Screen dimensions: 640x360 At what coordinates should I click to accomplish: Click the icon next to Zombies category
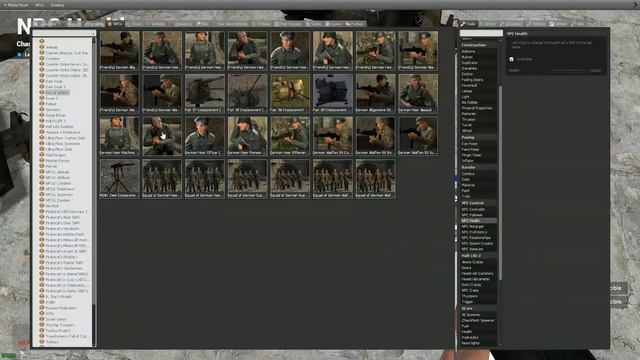(x=42, y=342)
